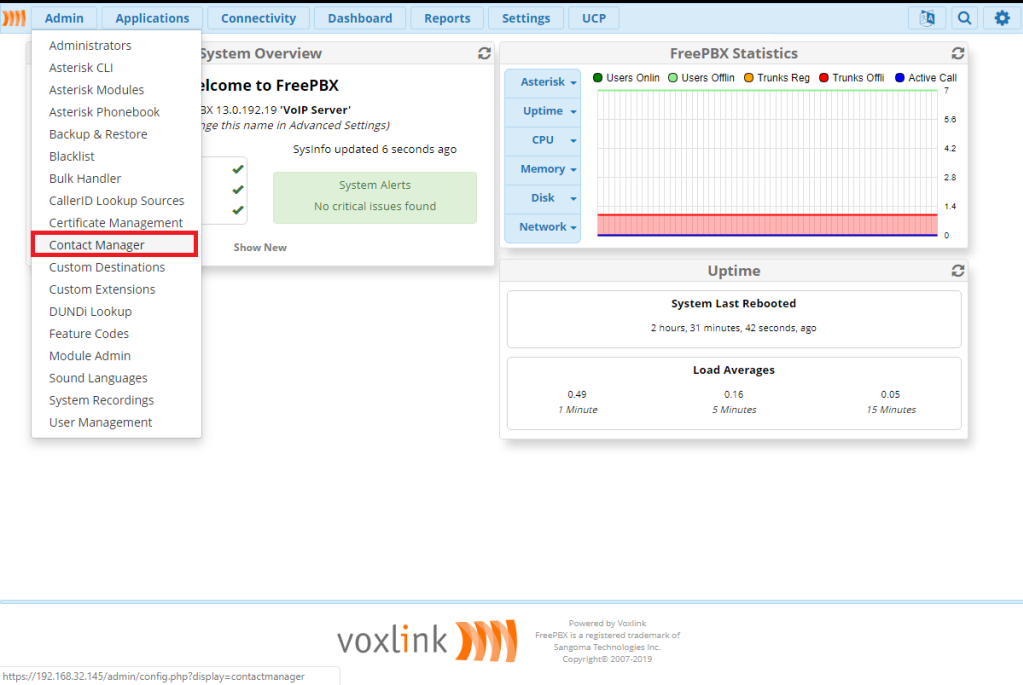This screenshot has width=1023, height=685.
Task: Open Certificate Management entry
Action: [x=116, y=223]
